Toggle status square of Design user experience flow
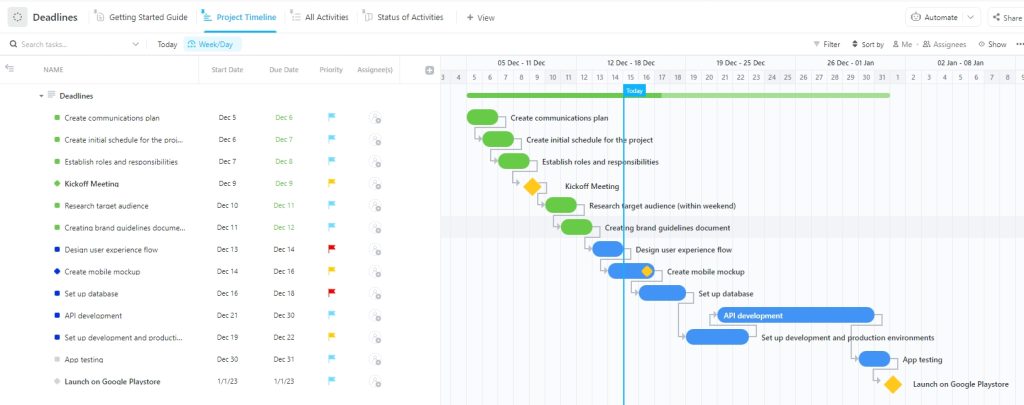The image size is (1024, 405). click(57, 250)
